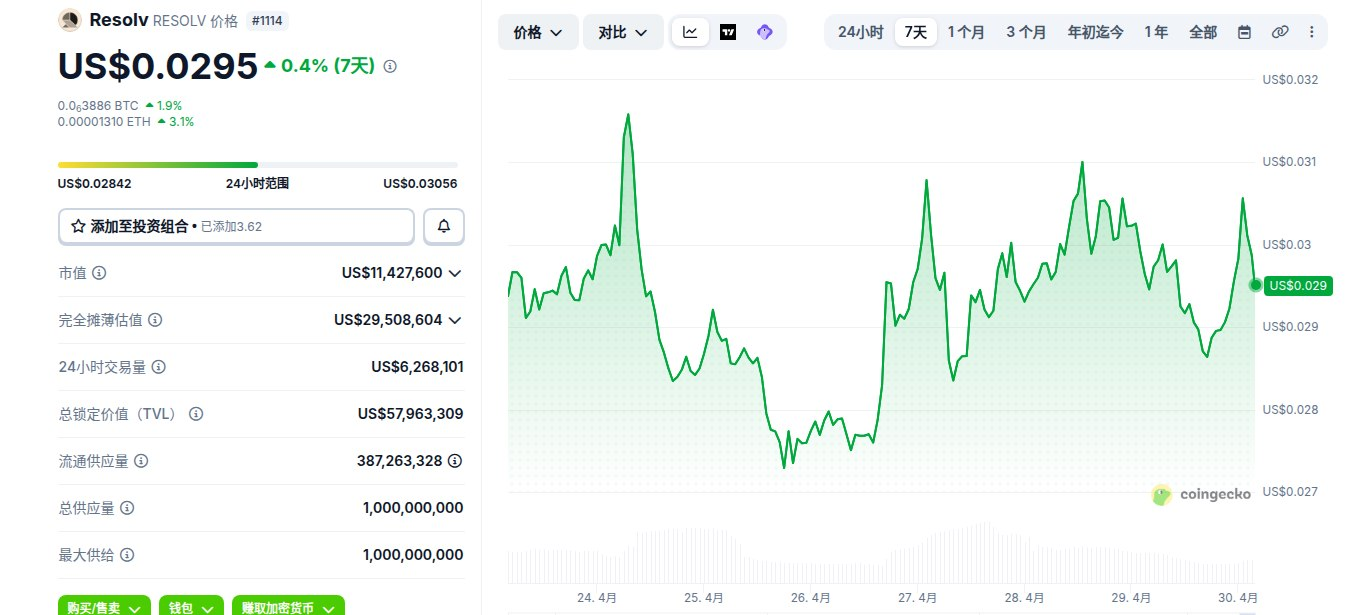Open the 钱包 dropdown
The image size is (1360, 615).
coord(191,607)
